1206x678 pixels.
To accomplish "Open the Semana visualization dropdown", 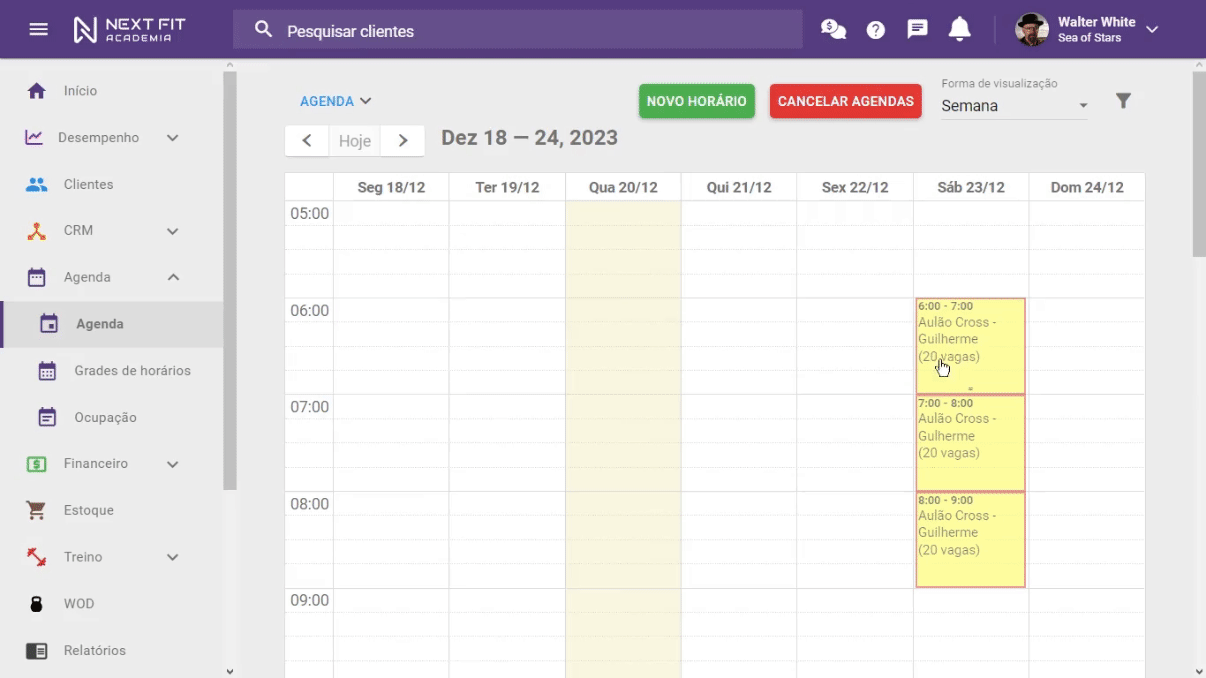I will coord(1013,105).
